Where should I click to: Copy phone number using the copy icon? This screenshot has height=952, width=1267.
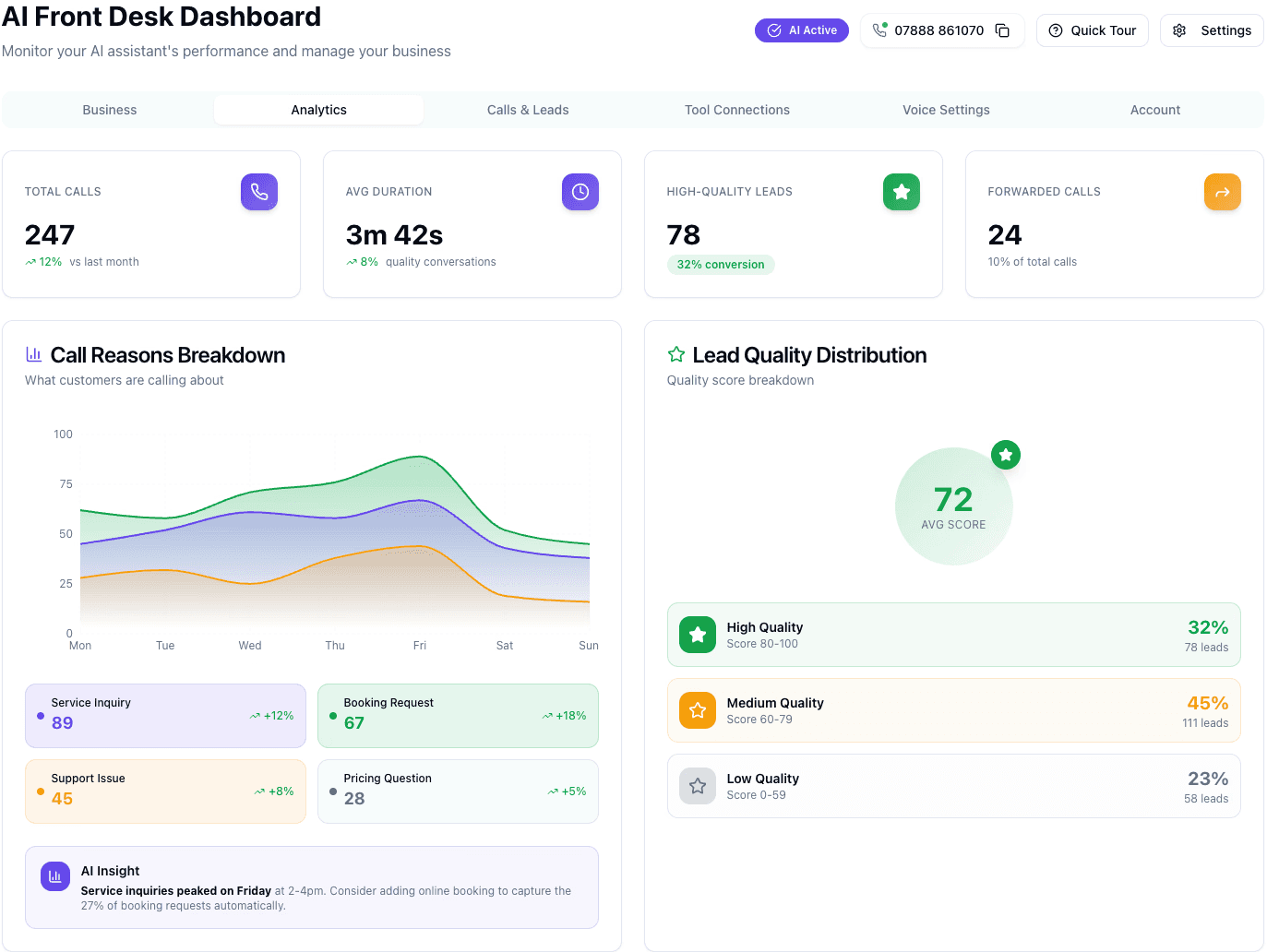point(1002,30)
